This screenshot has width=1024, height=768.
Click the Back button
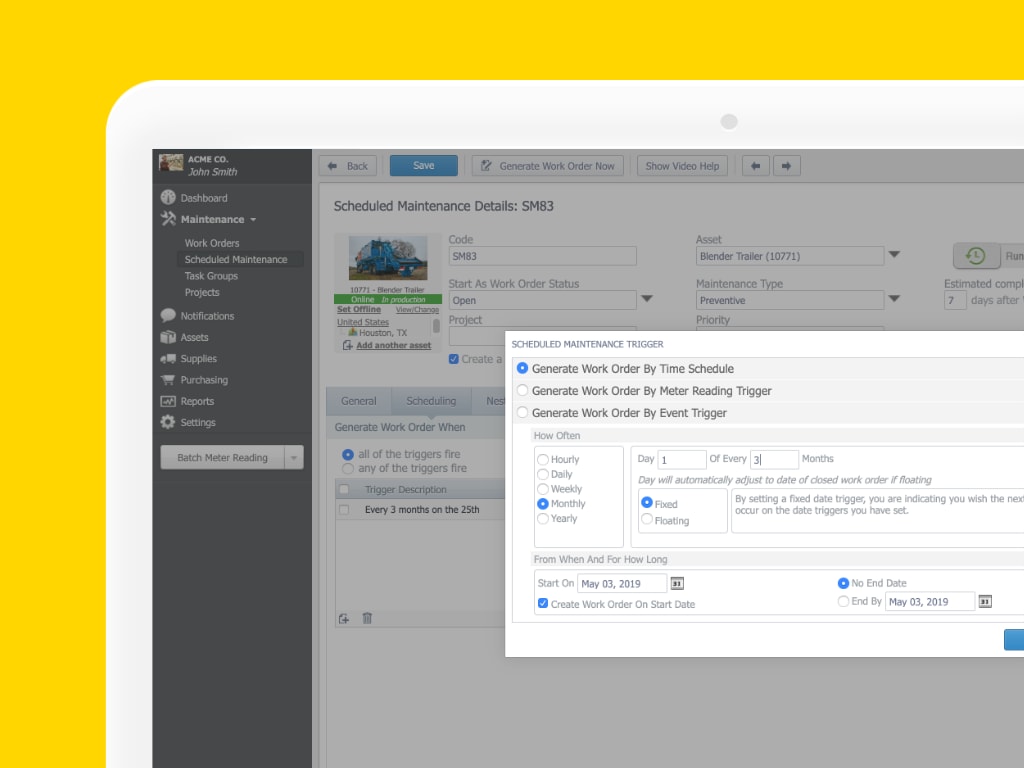point(348,166)
